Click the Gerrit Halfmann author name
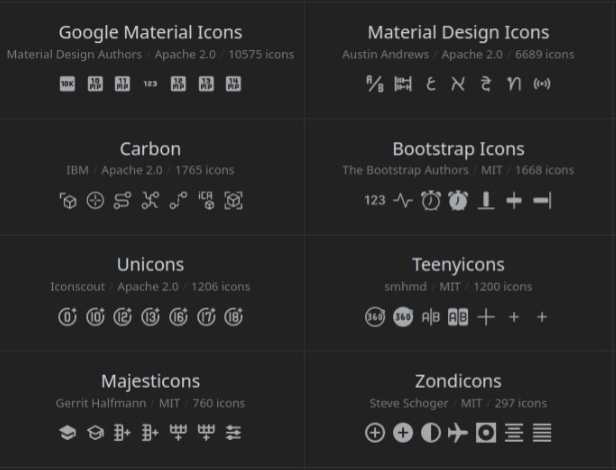616x470 pixels. click(101, 403)
